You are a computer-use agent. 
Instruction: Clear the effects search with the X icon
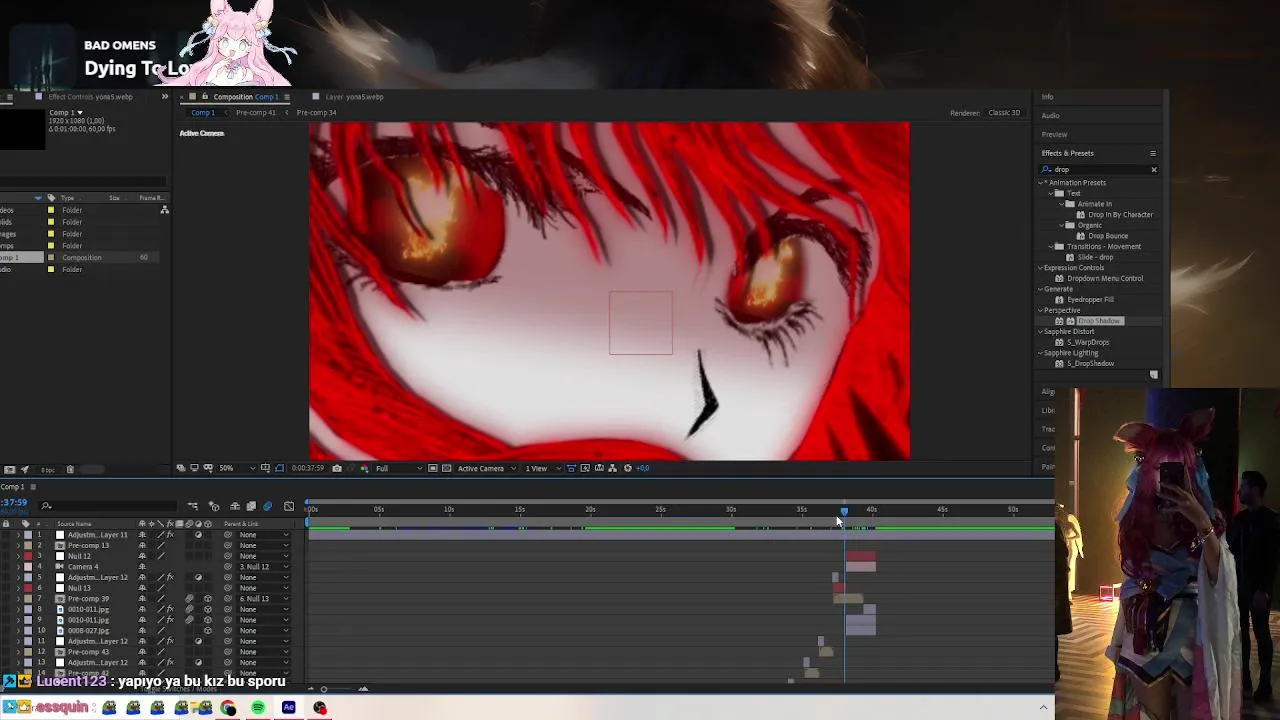pos(1154,169)
